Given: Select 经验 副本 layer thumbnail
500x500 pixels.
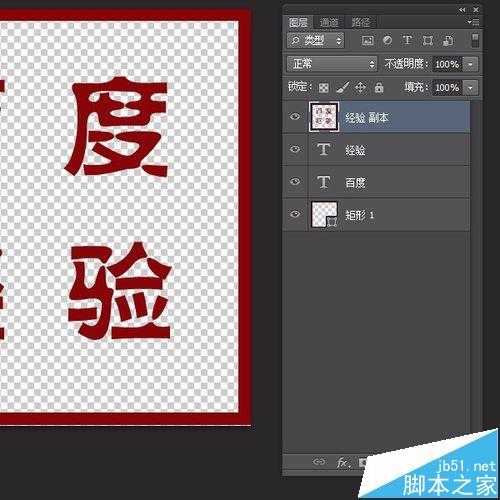Looking at the screenshot, I should pos(324,117).
